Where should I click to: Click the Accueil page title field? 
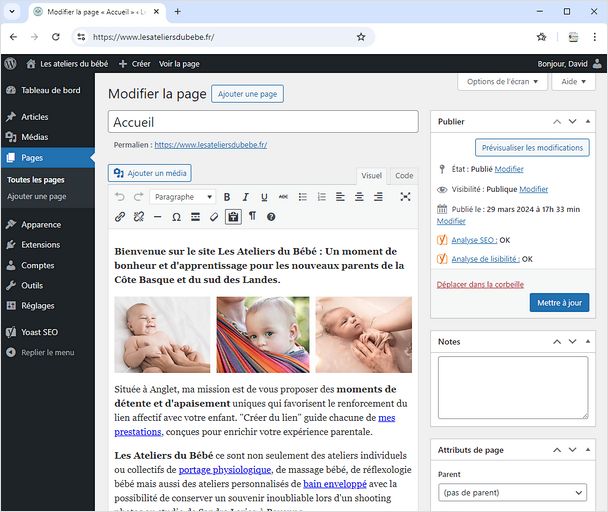tap(263, 122)
